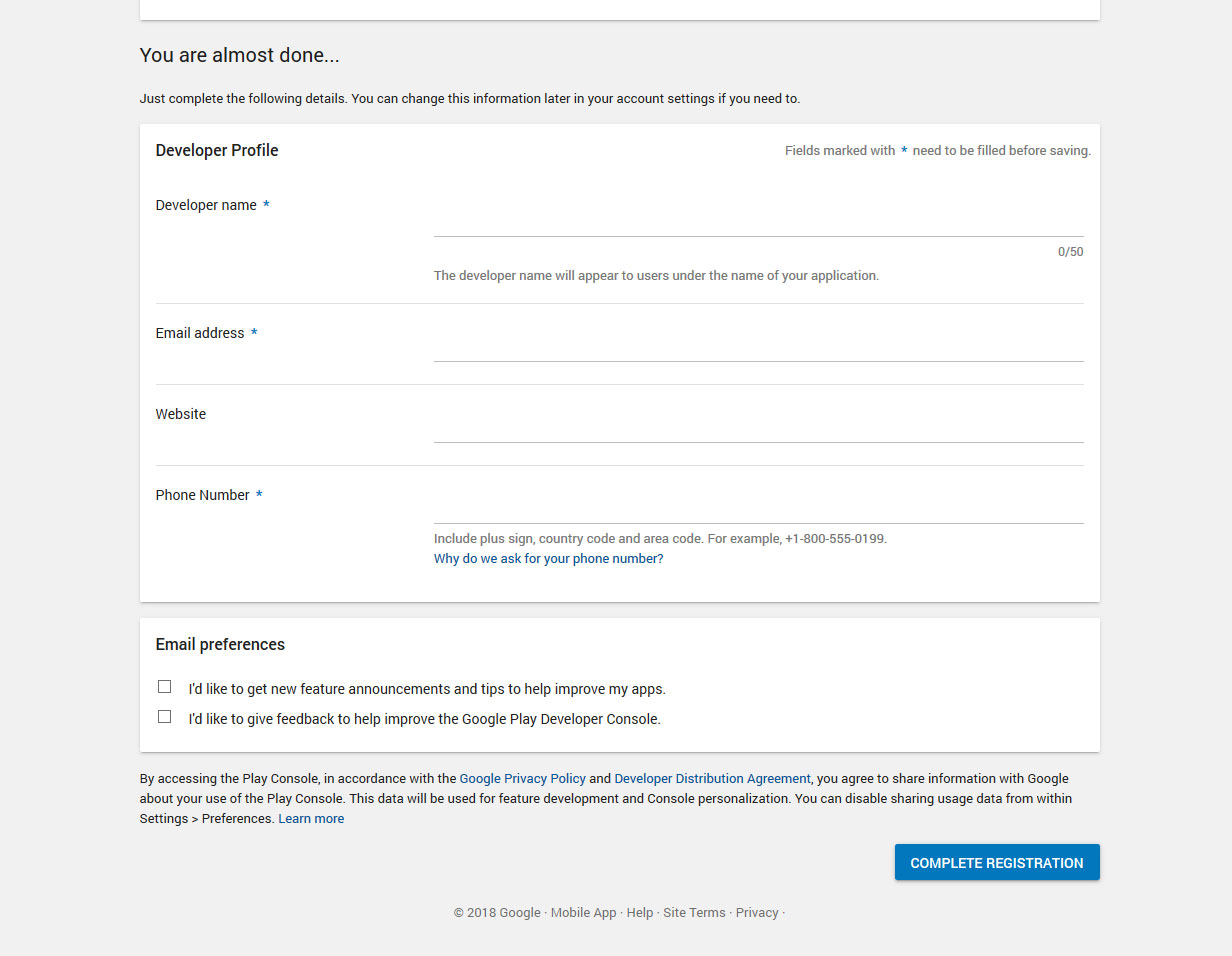The height and width of the screenshot is (956, 1232).
Task: Click into the Phone Number field
Action: (758, 509)
